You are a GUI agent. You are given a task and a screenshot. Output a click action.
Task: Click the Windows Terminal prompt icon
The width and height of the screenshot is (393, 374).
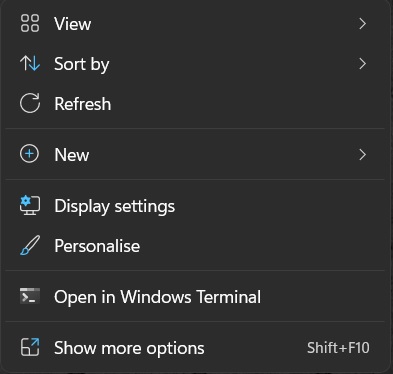click(x=30, y=296)
